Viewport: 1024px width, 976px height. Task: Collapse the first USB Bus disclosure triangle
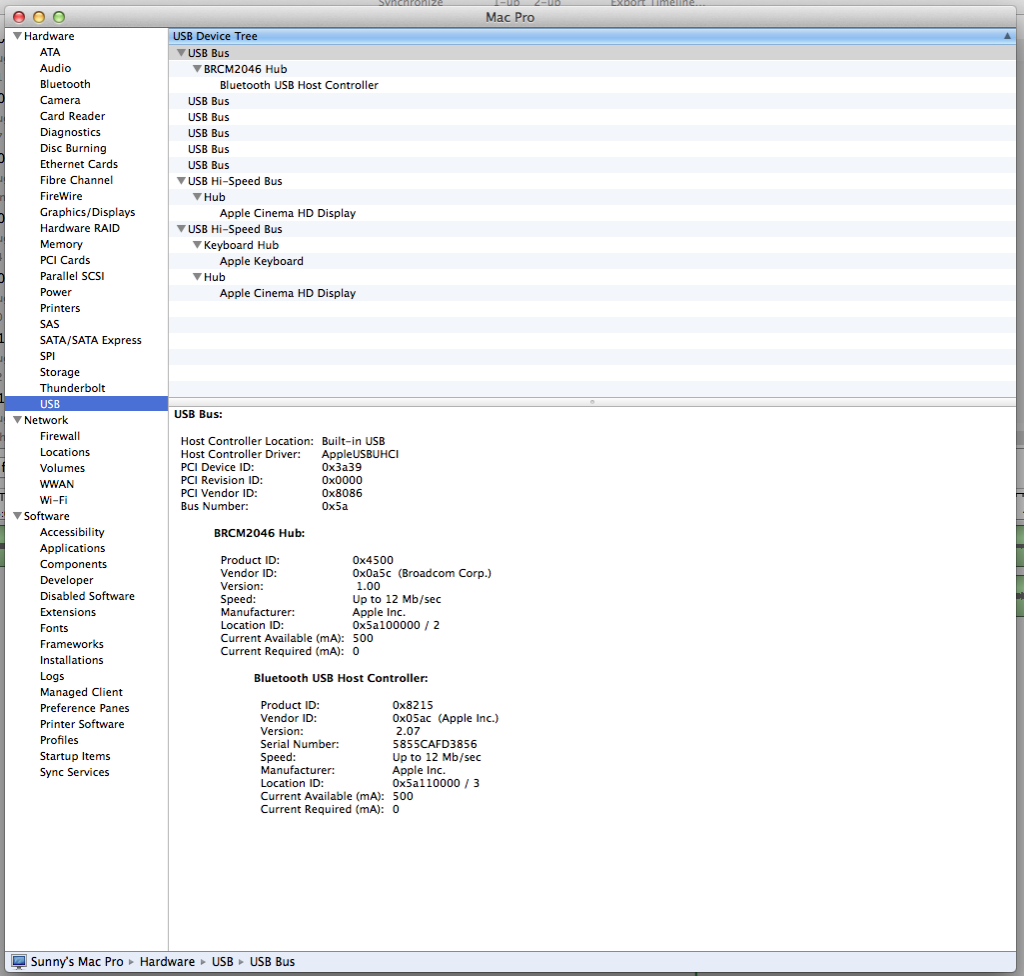(182, 53)
